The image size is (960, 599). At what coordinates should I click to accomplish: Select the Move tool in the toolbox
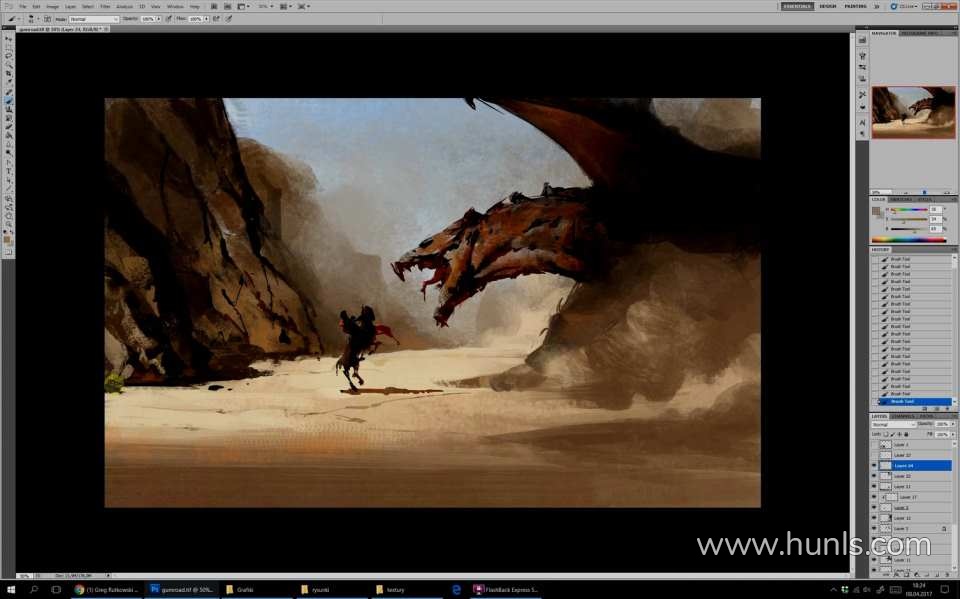tap(9, 38)
